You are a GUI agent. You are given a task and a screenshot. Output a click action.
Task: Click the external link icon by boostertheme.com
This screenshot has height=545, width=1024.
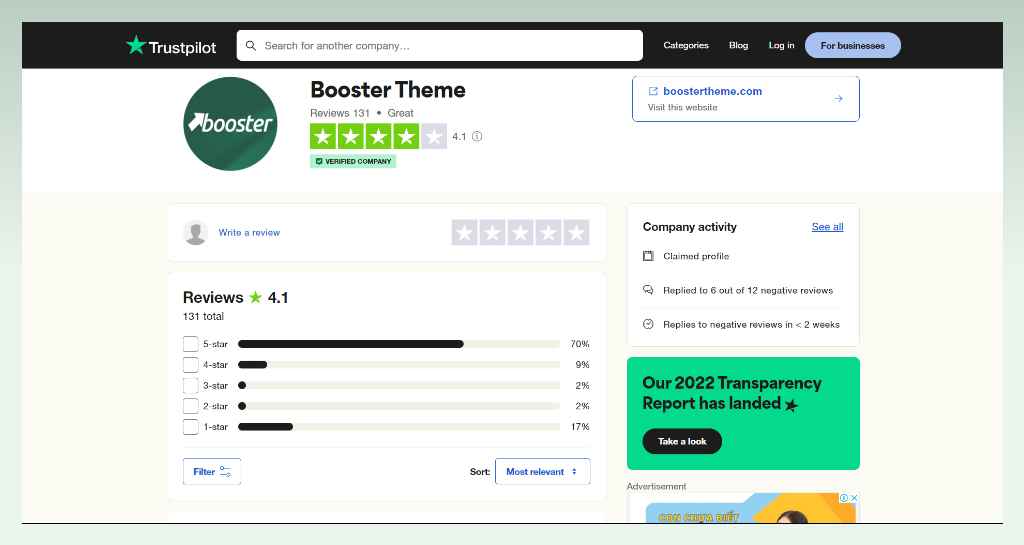pyautogui.click(x=652, y=91)
